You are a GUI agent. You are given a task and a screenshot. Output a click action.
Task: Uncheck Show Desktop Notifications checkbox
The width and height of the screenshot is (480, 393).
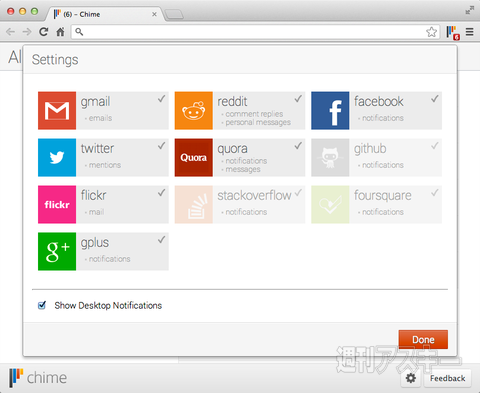[42, 305]
